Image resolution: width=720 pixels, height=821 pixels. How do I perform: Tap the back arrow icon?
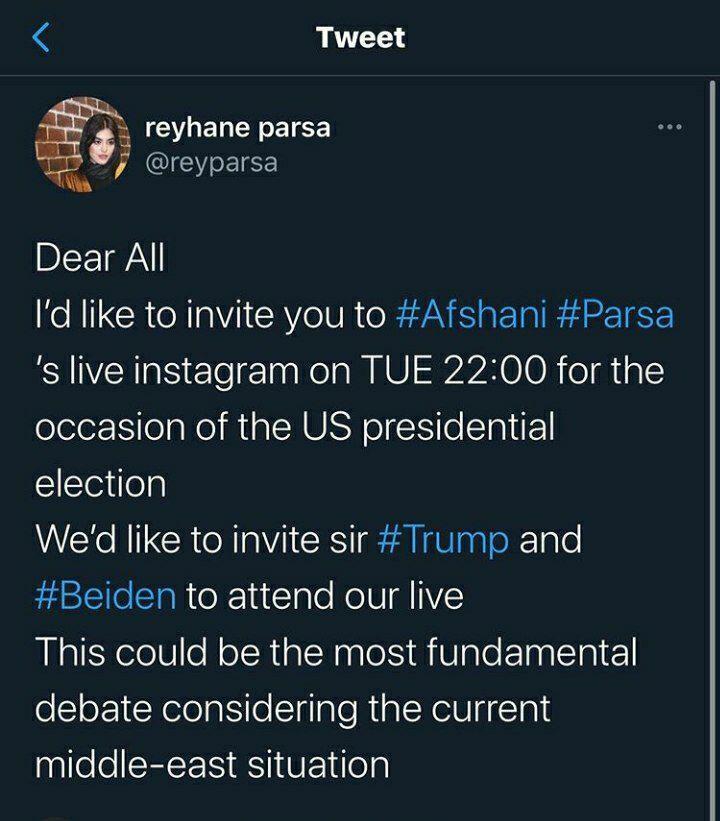[x=41, y=38]
